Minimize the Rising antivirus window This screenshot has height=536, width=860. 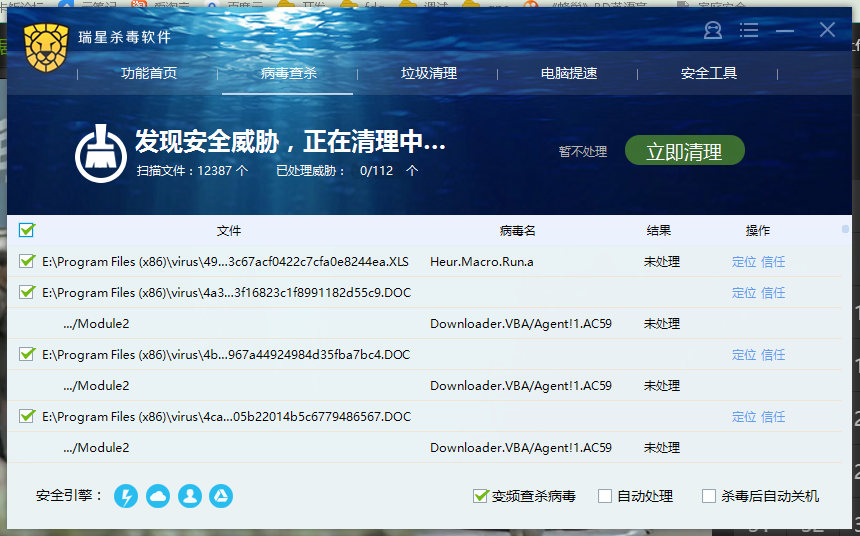[785, 31]
